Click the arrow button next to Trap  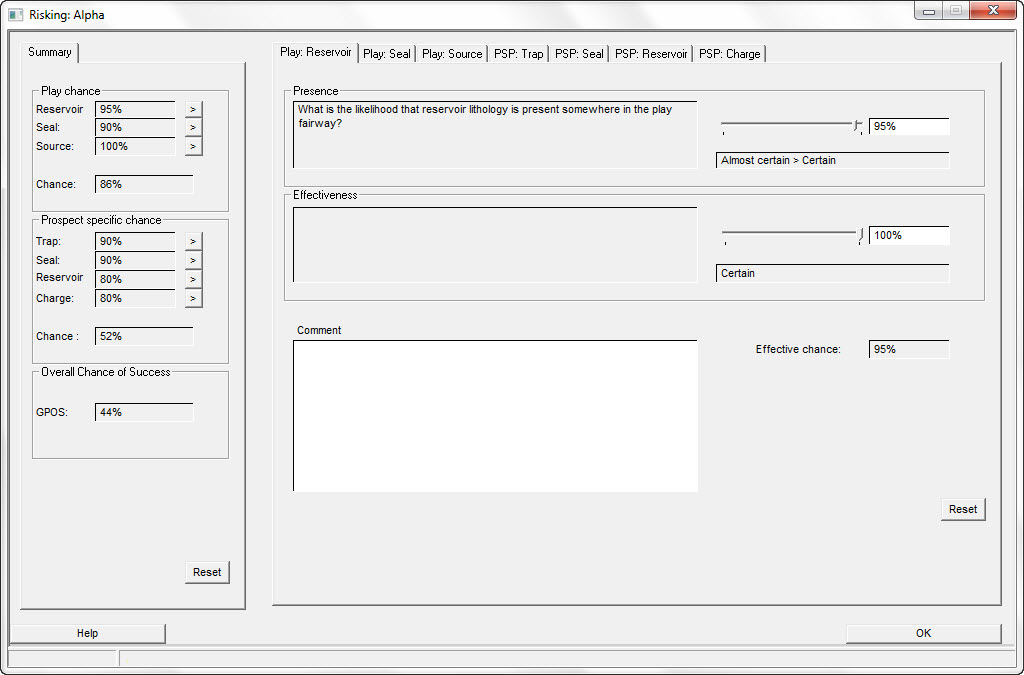(x=193, y=241)
